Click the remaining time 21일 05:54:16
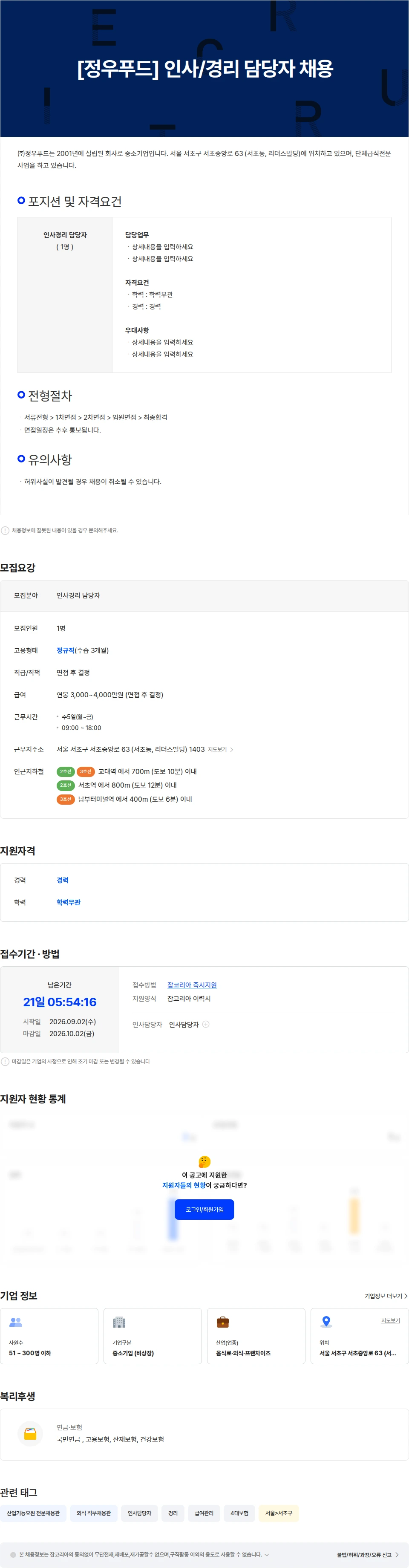This screenshot has height=1568, width=409. [x=60, y=1002]
